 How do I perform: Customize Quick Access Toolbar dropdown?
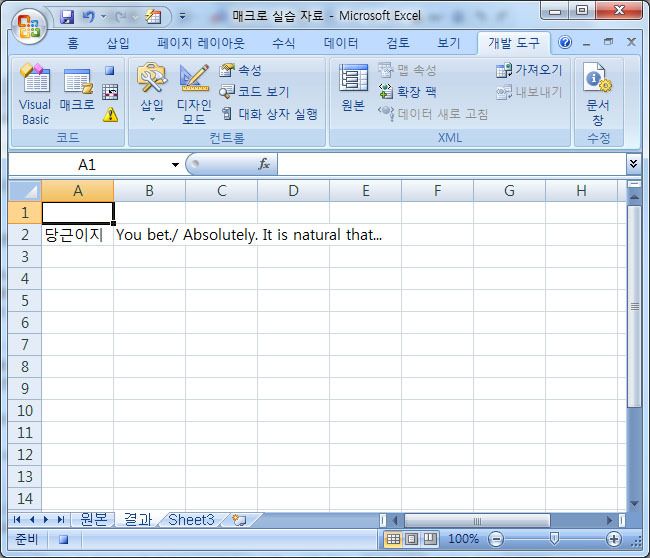pyautogui.click(x=182, y=17)
